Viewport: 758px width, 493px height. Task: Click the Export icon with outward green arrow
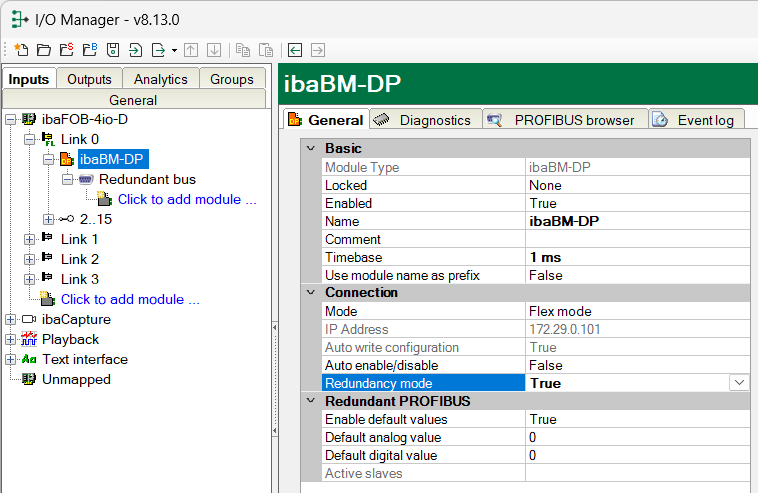[x=159, y=50]
